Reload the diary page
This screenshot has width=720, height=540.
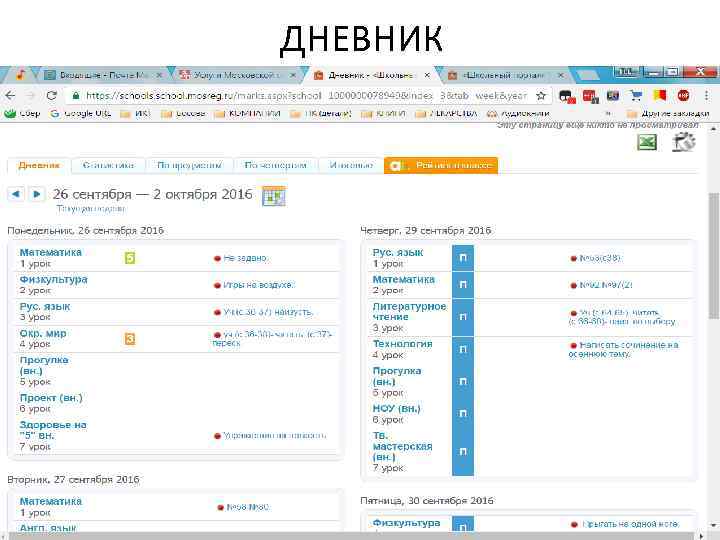click(x=51, y=96)
